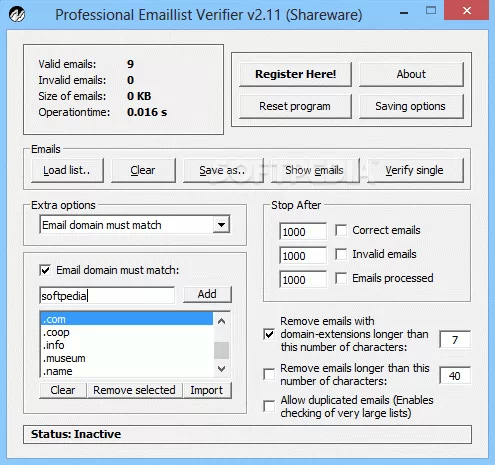Click the Emails processed limit field

(x=303, y=279)
